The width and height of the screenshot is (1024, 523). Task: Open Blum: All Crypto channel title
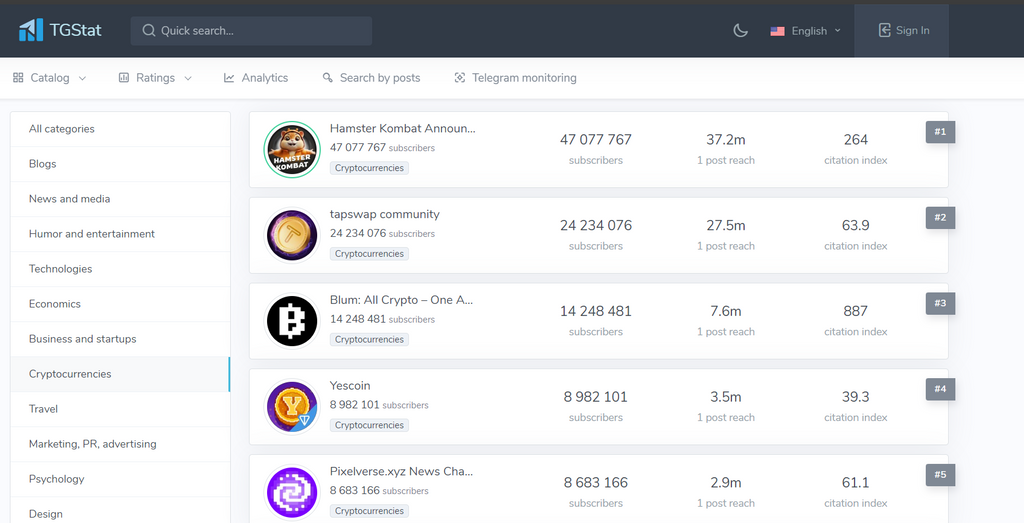click(401, 300)
